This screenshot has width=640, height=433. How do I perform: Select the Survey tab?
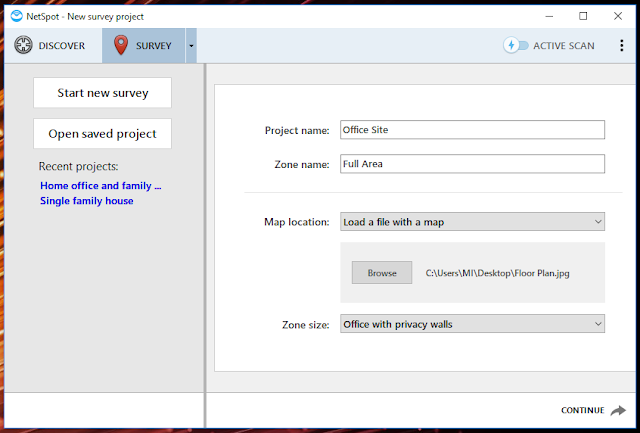tap(143, 46)
